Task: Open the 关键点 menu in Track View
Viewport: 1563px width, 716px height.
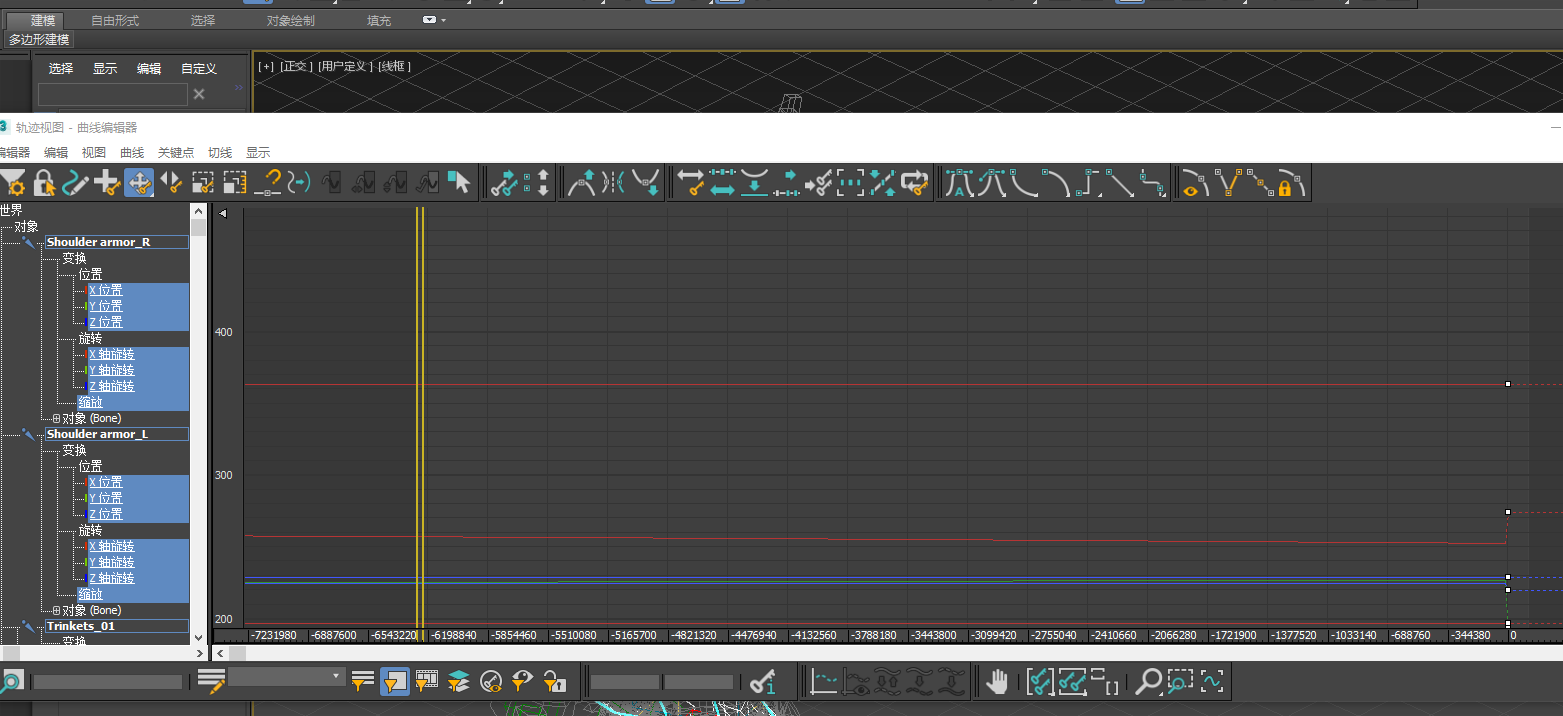Action: coord(176,153)
